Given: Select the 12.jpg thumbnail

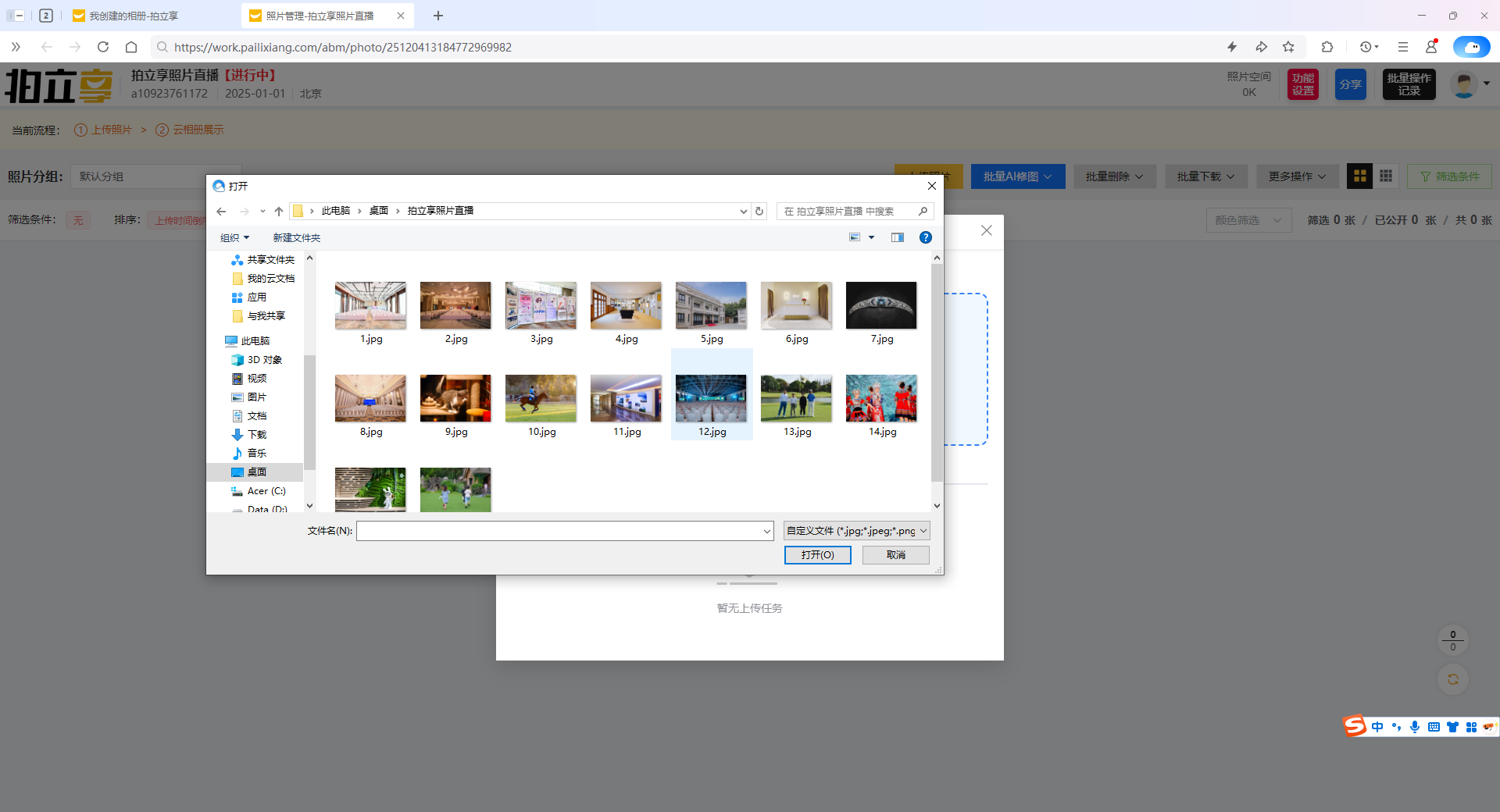Looking at the screenshot, I should [x=711, y=398].
